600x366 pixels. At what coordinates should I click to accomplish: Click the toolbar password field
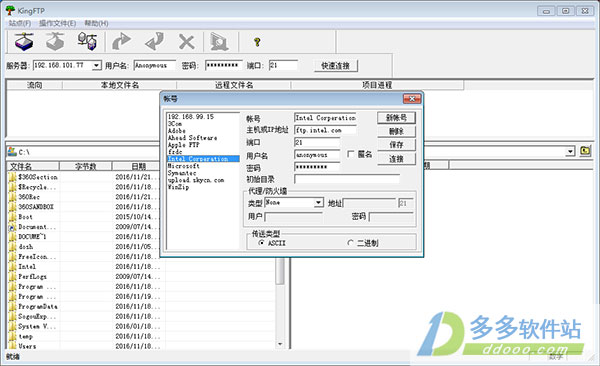pos(224,65)
